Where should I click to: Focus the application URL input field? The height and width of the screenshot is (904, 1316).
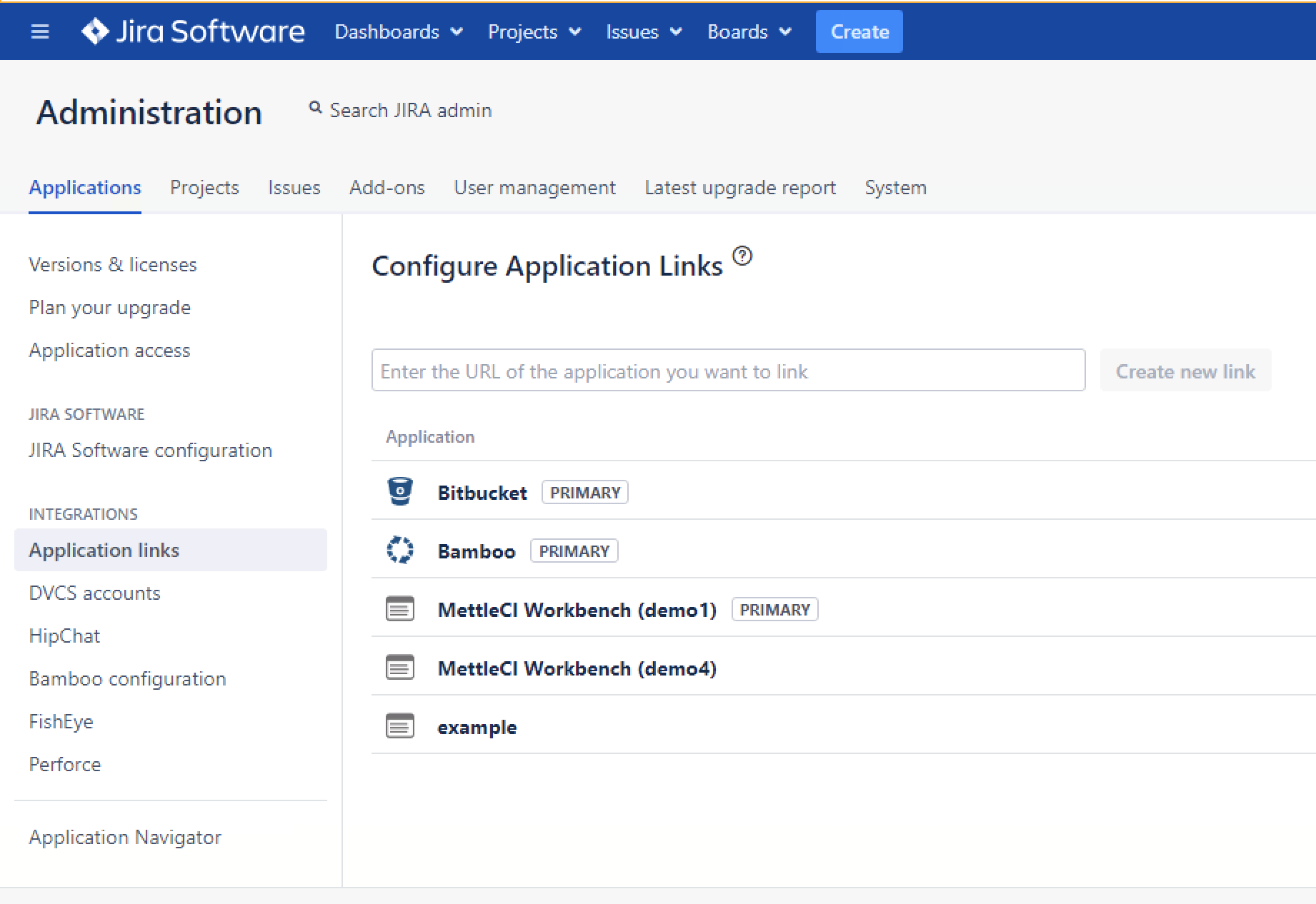click(x=727, y=371)
